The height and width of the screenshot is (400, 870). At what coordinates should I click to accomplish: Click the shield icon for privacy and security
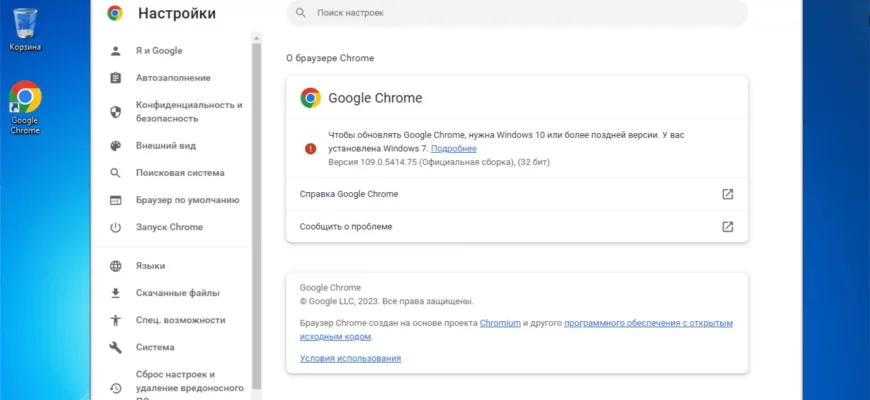(x=115, y=112)
